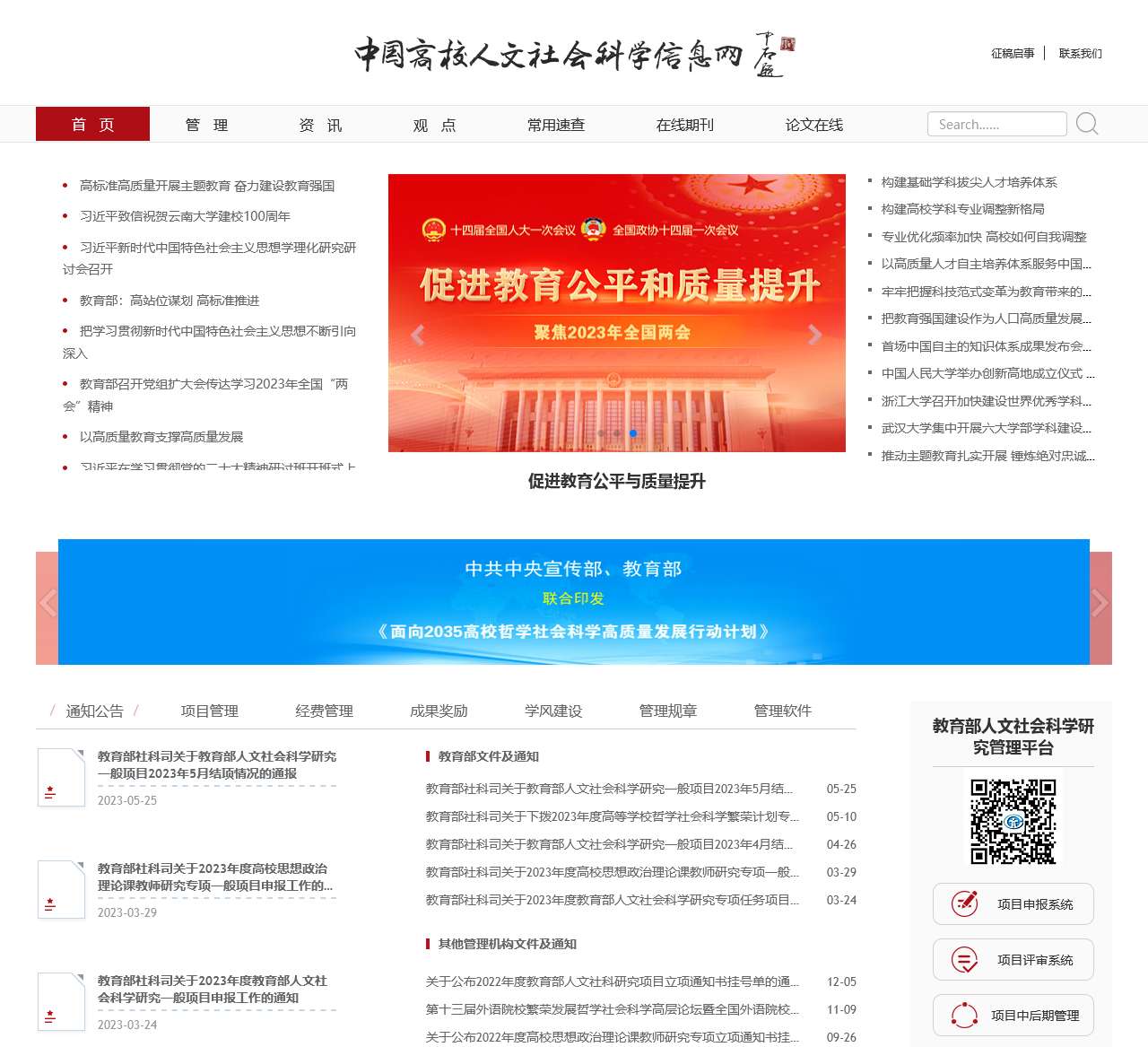Open 教育部：高站位谋划 高标准推进 link

pyautogui.click(x=170, y=301)
